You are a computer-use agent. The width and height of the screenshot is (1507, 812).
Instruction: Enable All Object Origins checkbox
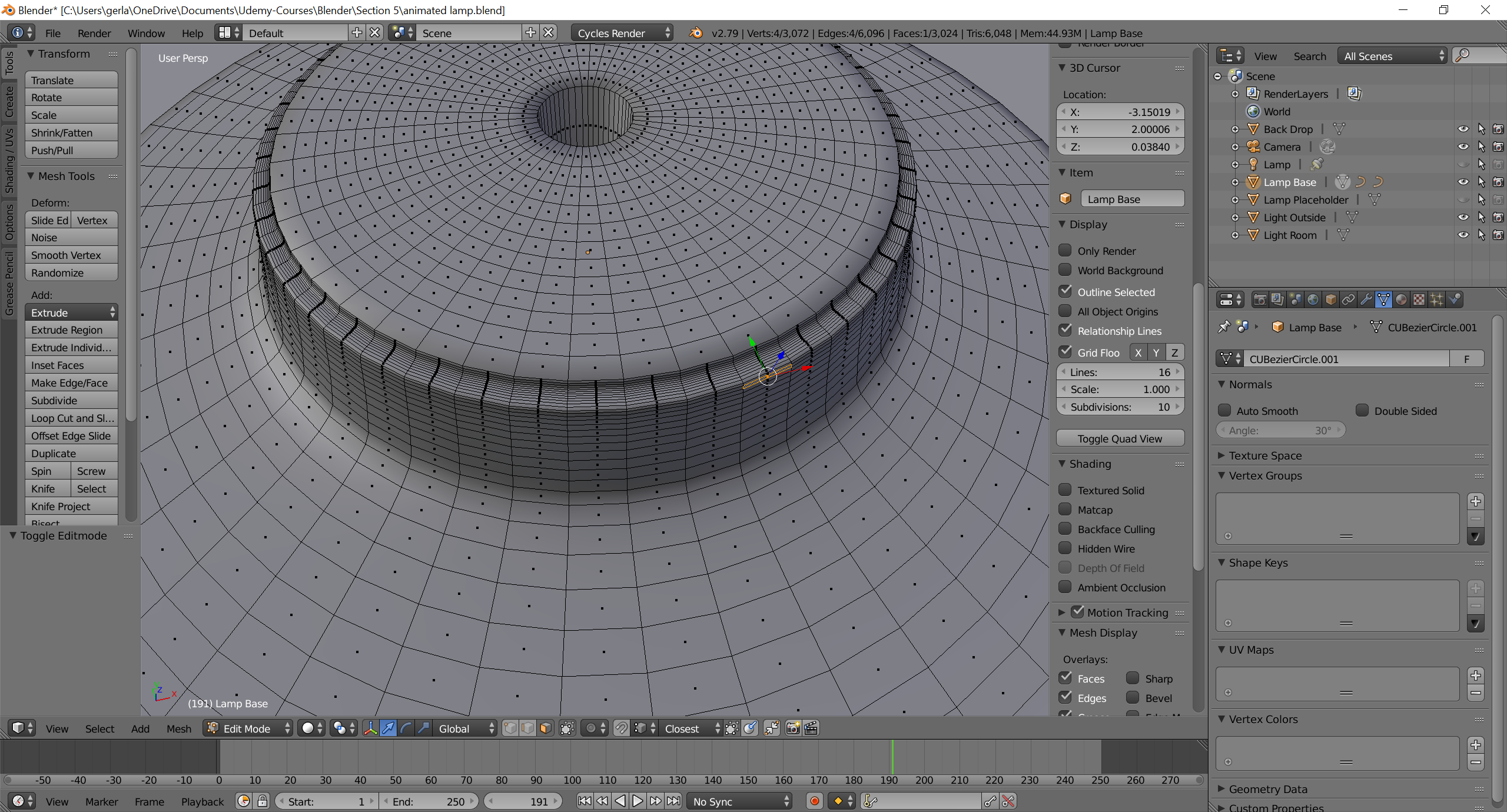click(1065, 311)
